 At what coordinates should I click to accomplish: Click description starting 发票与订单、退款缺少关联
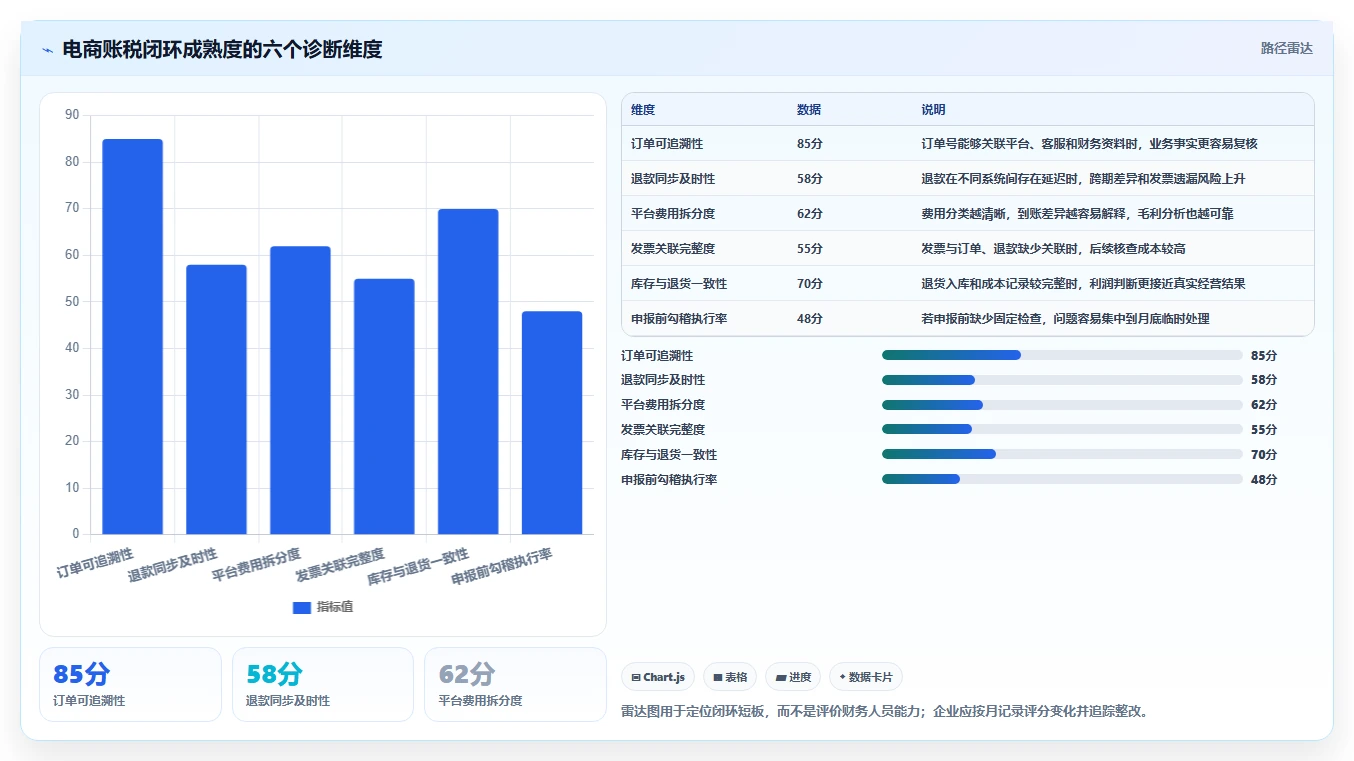point(1053,249)
